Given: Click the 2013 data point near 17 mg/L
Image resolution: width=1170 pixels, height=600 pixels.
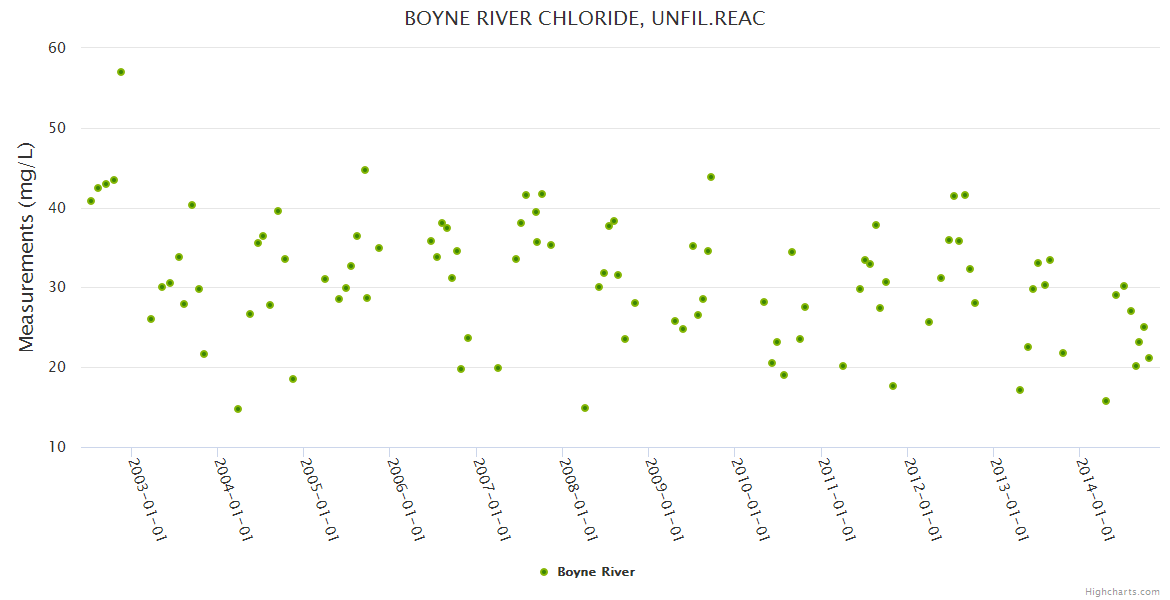Looking at the screenshot, I should [x=1020, y=390].
